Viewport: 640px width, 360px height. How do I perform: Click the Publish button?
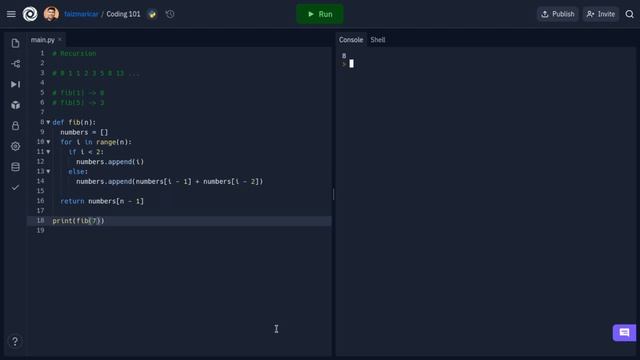pos(558,14)
